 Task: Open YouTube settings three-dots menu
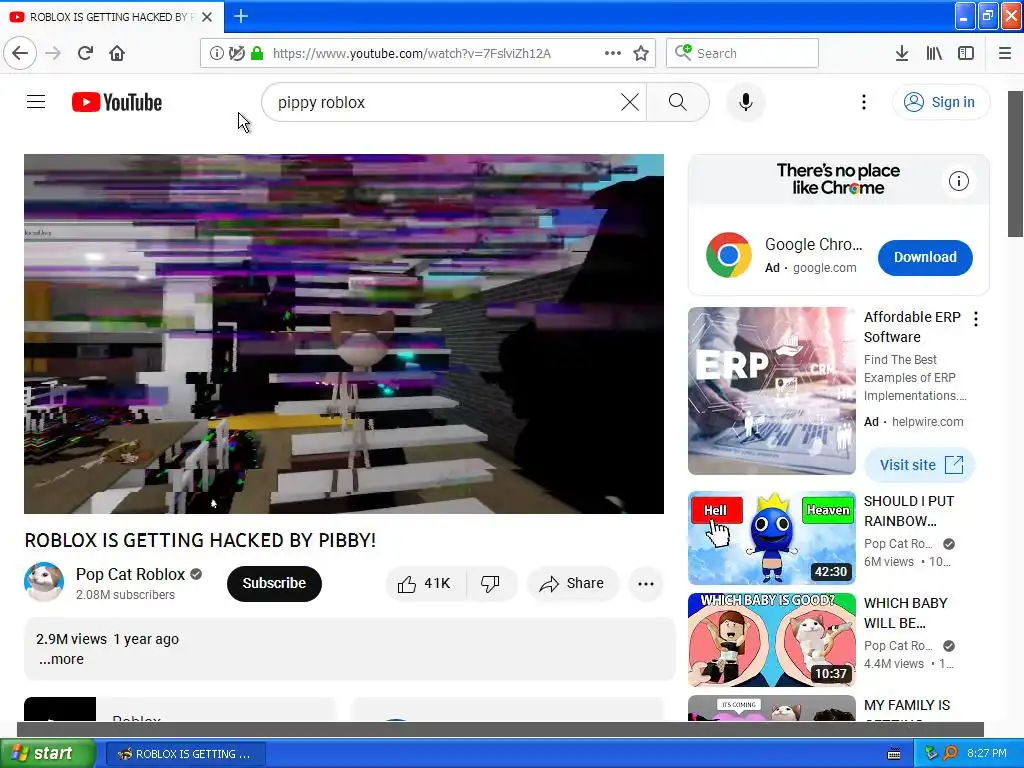click(x=864, y=102)
